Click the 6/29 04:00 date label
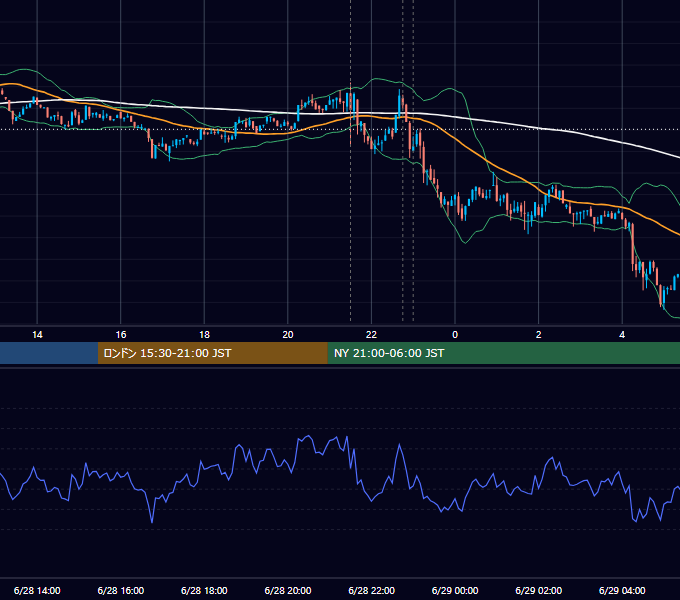 coord(622,590)
